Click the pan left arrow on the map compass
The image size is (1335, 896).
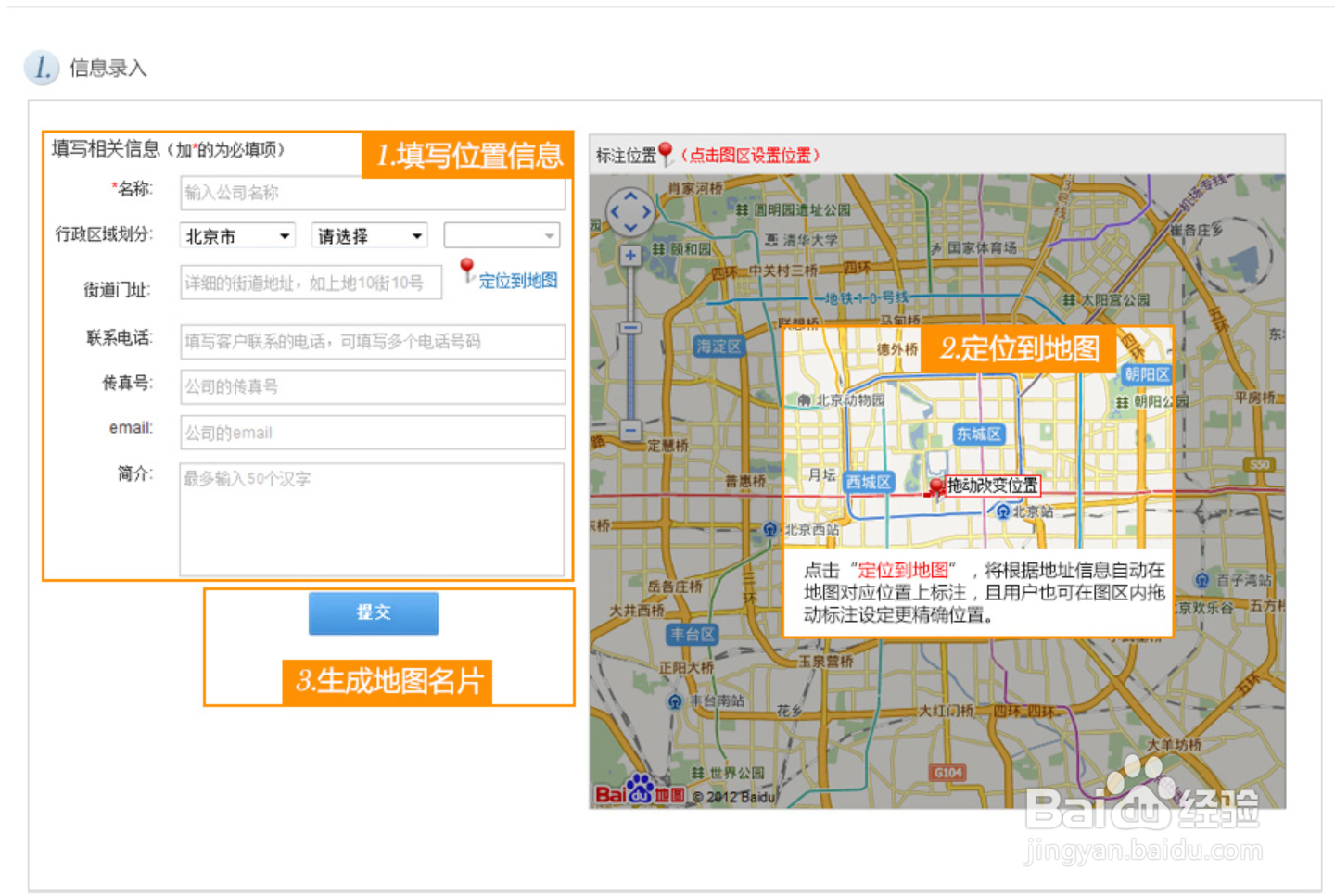(617, 211)
